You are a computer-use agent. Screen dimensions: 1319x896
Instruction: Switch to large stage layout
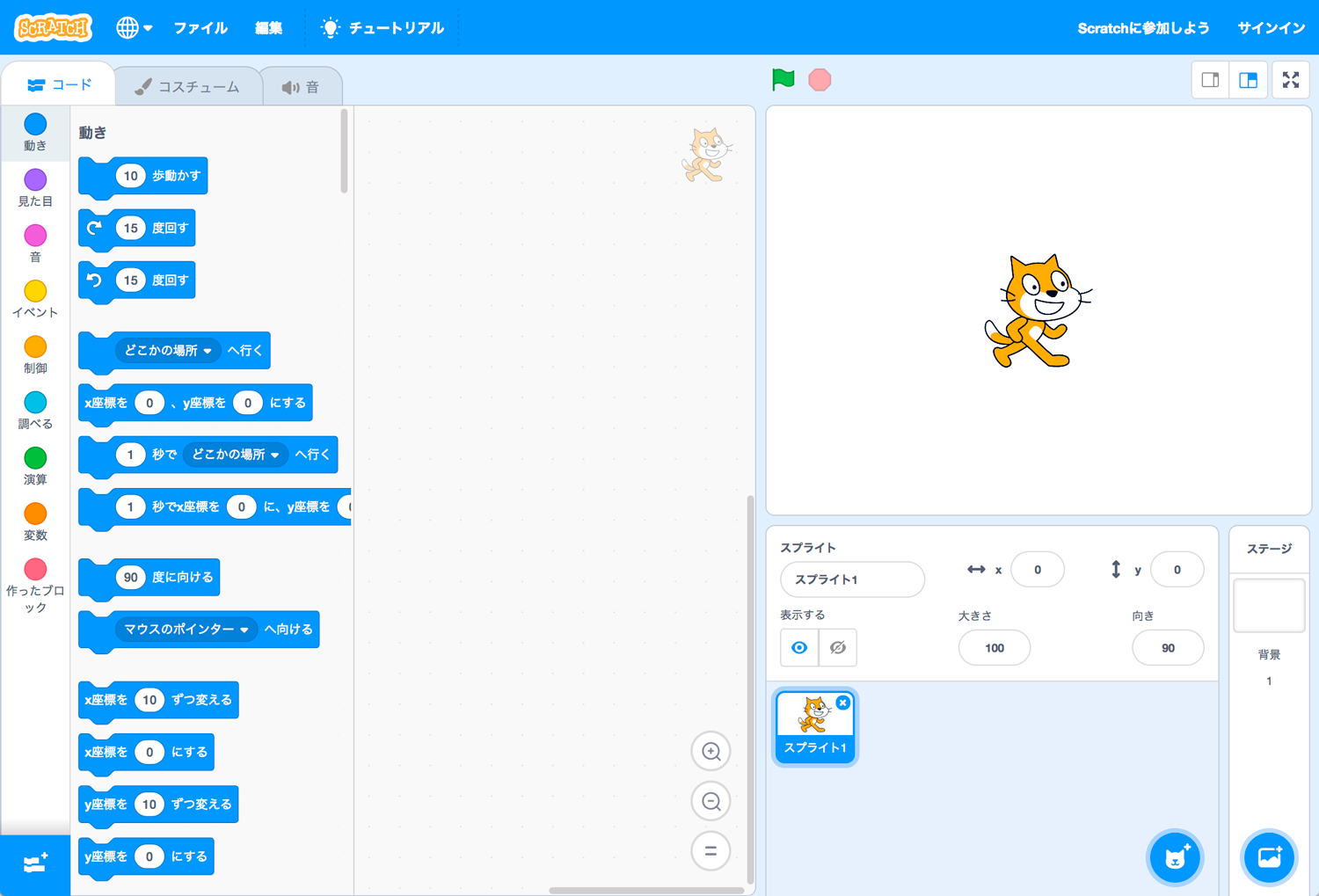tap(1248, 80)
